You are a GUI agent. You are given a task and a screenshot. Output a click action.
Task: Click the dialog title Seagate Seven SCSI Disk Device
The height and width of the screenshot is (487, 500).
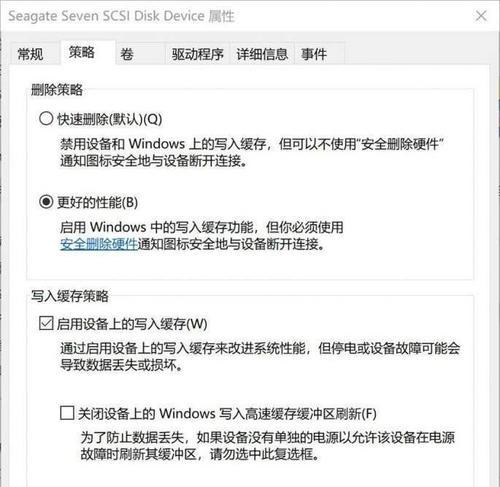(106, 16)
